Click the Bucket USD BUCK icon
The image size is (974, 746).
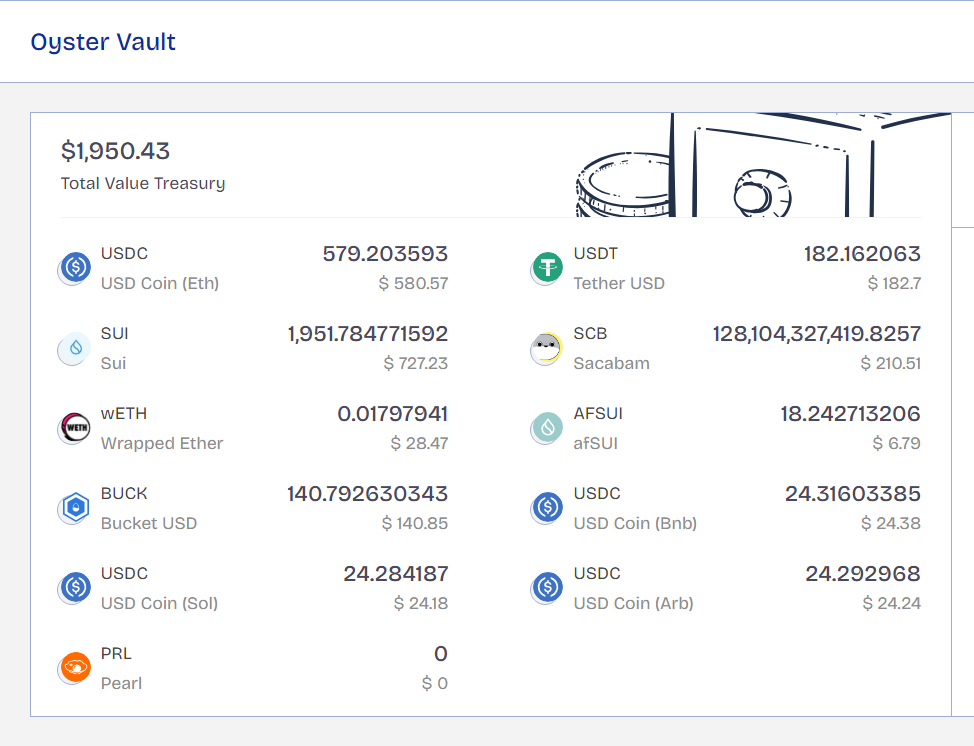[75, 508]
